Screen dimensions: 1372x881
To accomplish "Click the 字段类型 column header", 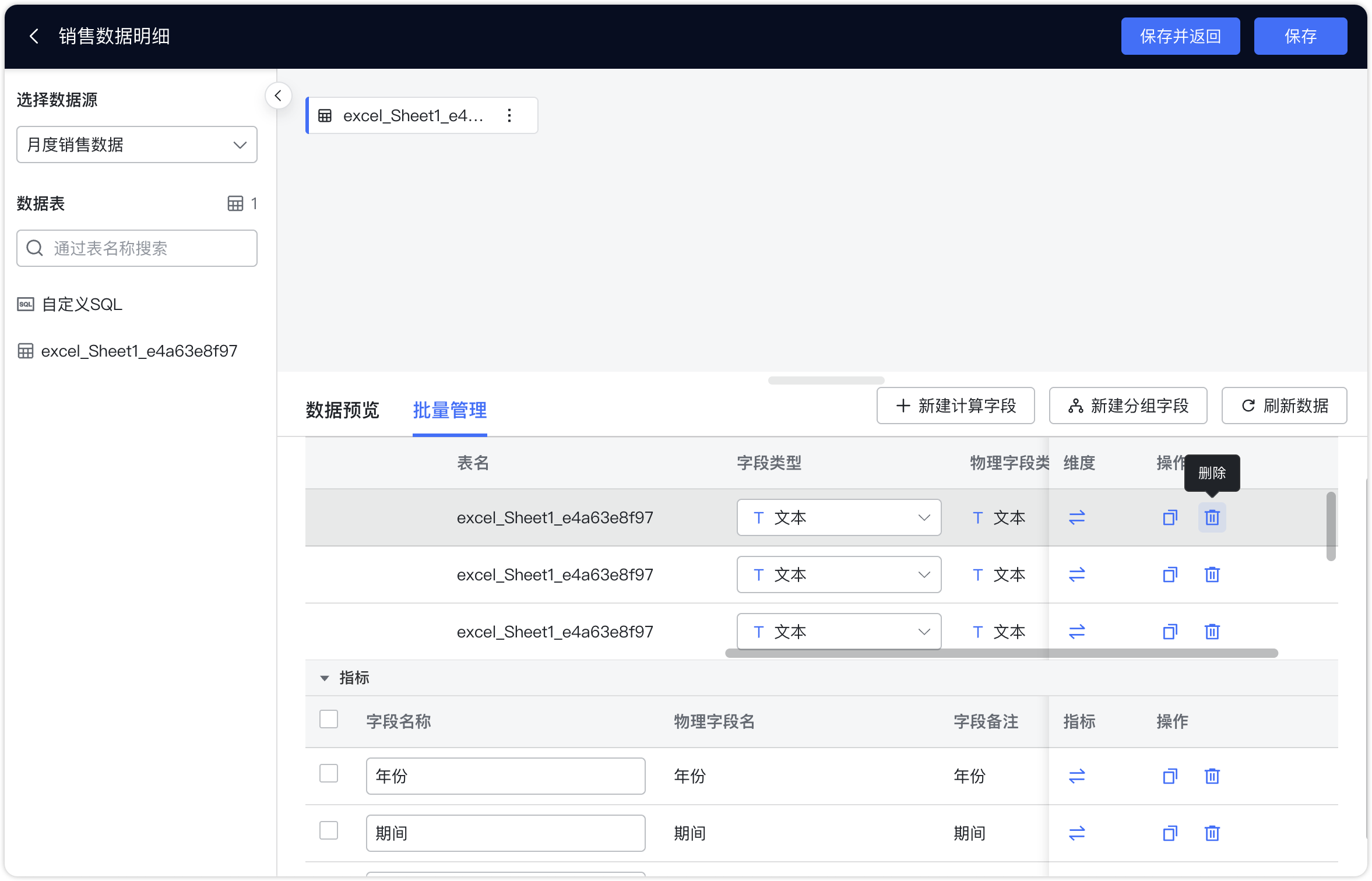I will (769, 463).
